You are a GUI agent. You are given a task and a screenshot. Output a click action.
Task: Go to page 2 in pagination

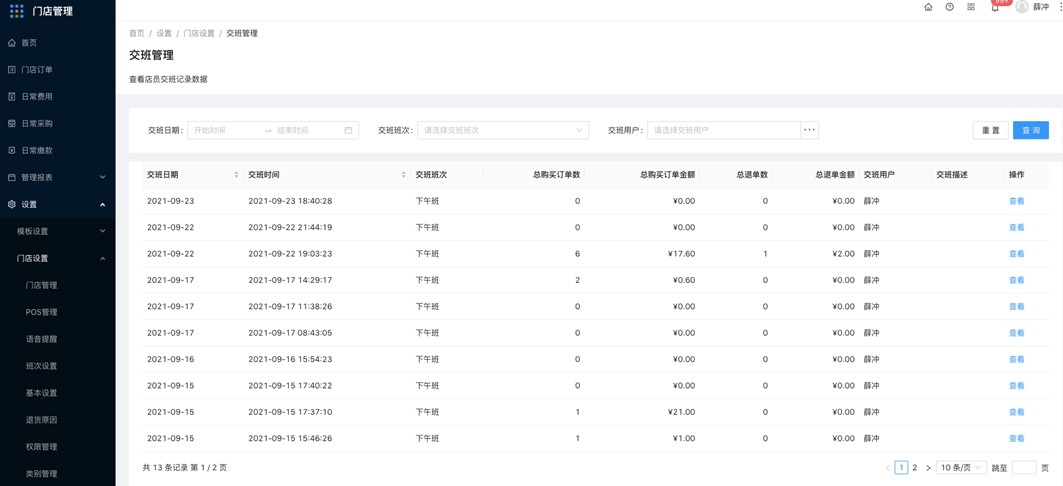tap(915, 468)
